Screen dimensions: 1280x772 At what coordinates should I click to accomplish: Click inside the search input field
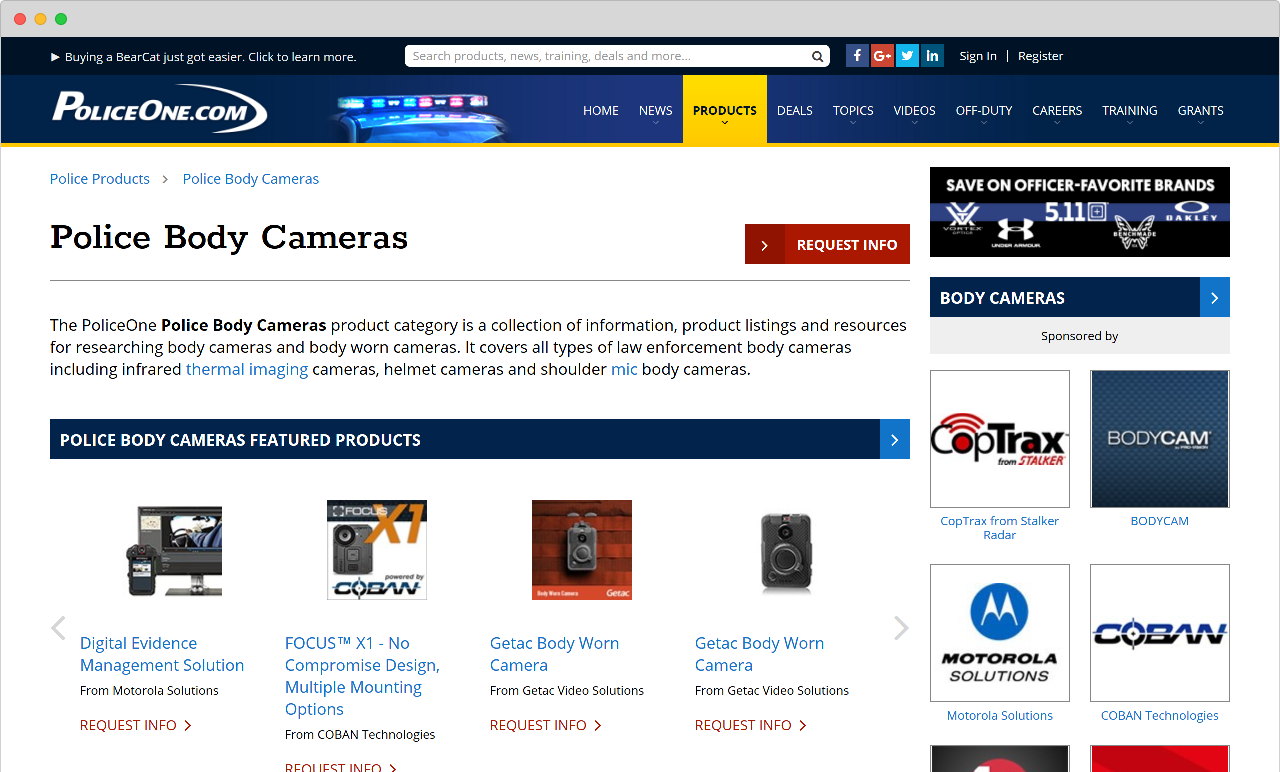[600, 56]
